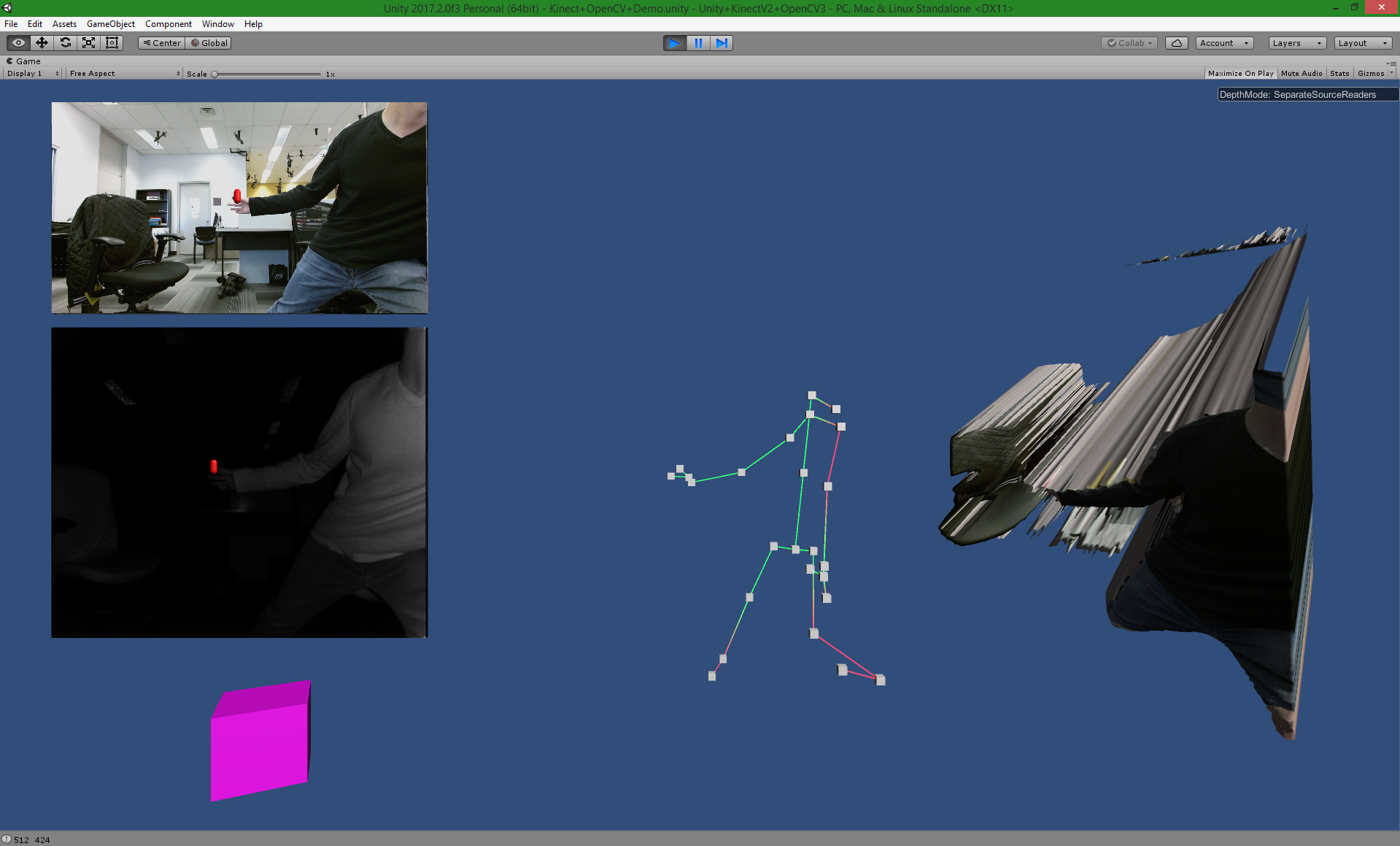Image resolution: width=1400 pixels, height=846 pixels.
Task: Select the Rotate tool
Action: [66, 43]
